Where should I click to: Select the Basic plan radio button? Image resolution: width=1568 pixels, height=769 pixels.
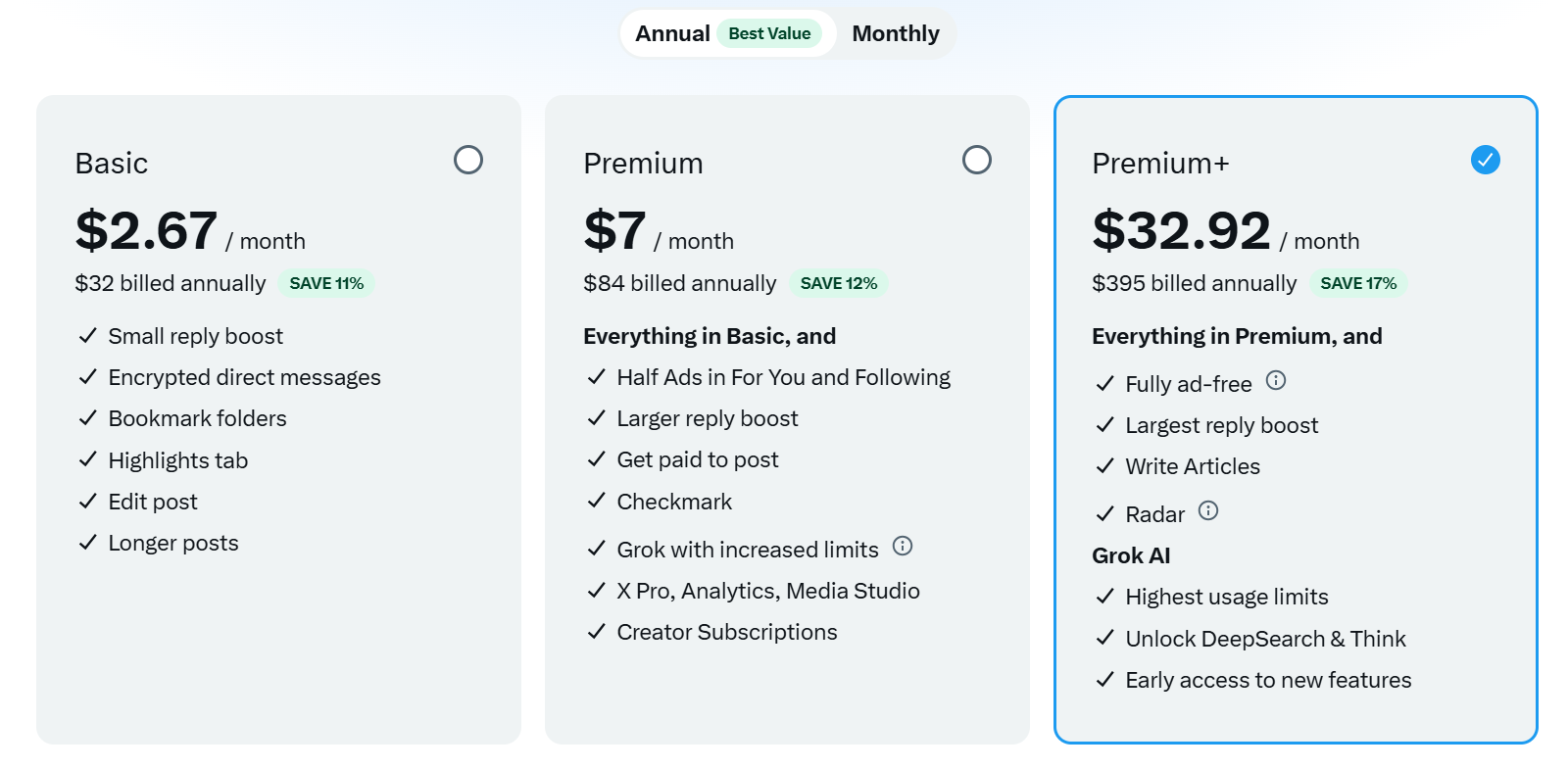coord(468,159)
